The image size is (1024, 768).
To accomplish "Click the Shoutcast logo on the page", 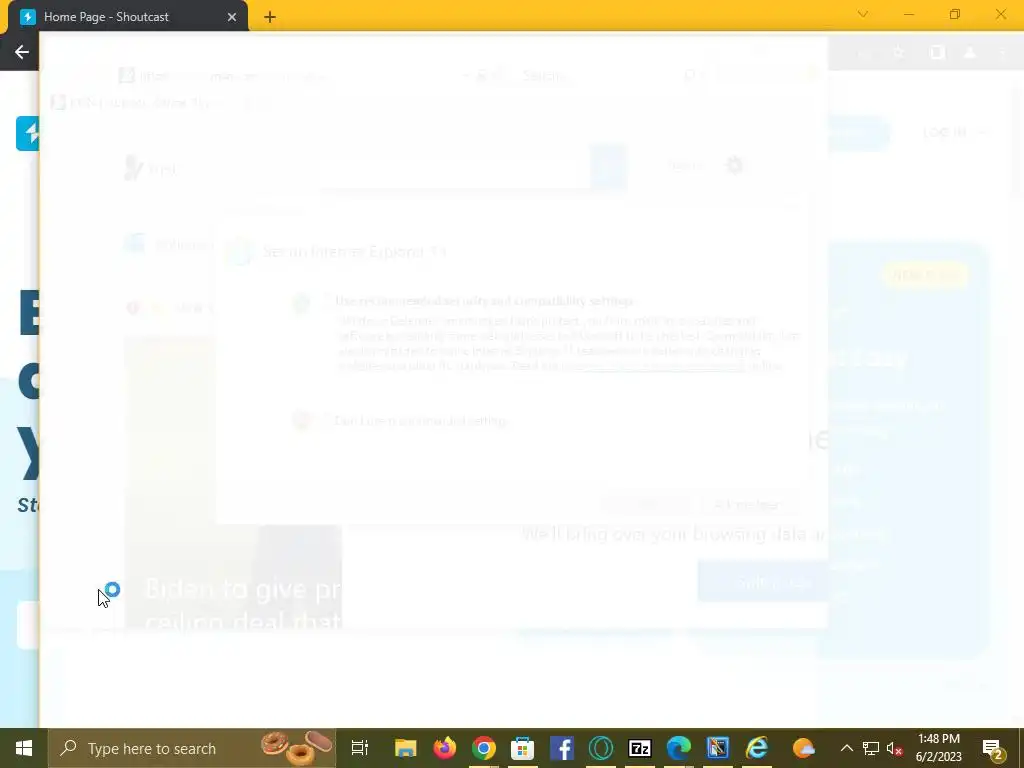I will tap(27, 133).
